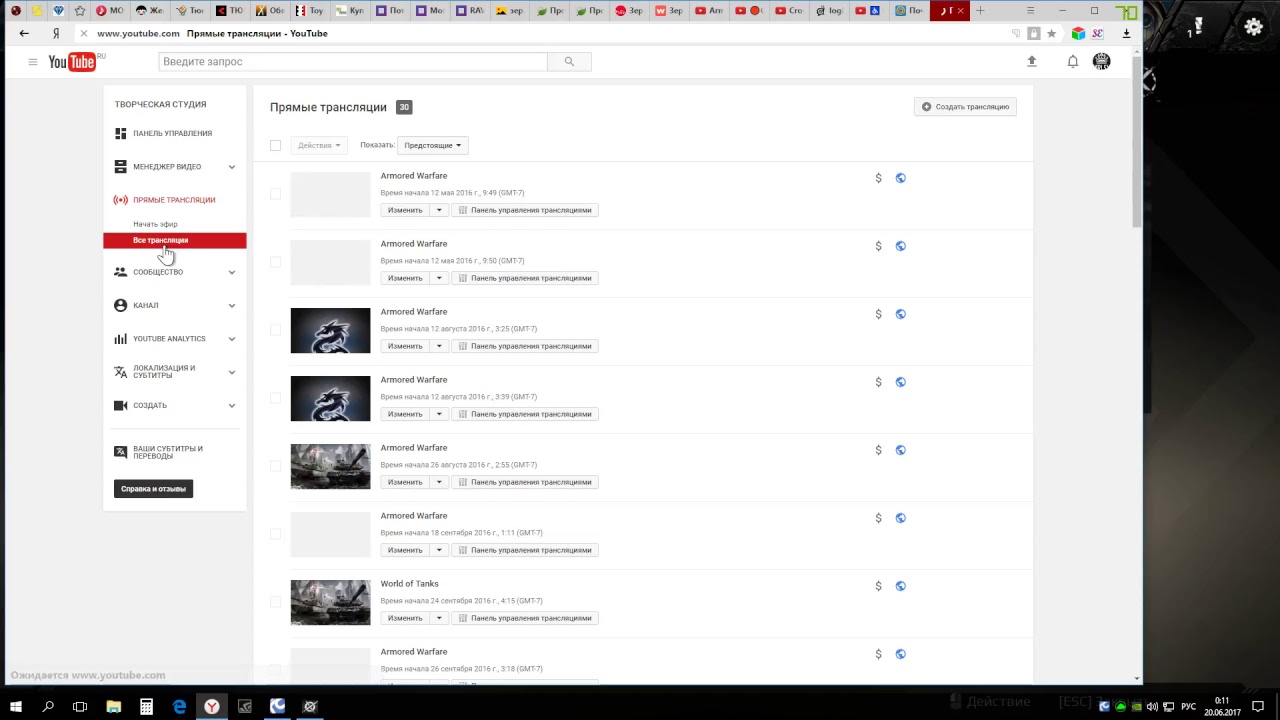Open Панель управления in sidebar
Viewport: 1280px width, 720px height.
[172, 133]
